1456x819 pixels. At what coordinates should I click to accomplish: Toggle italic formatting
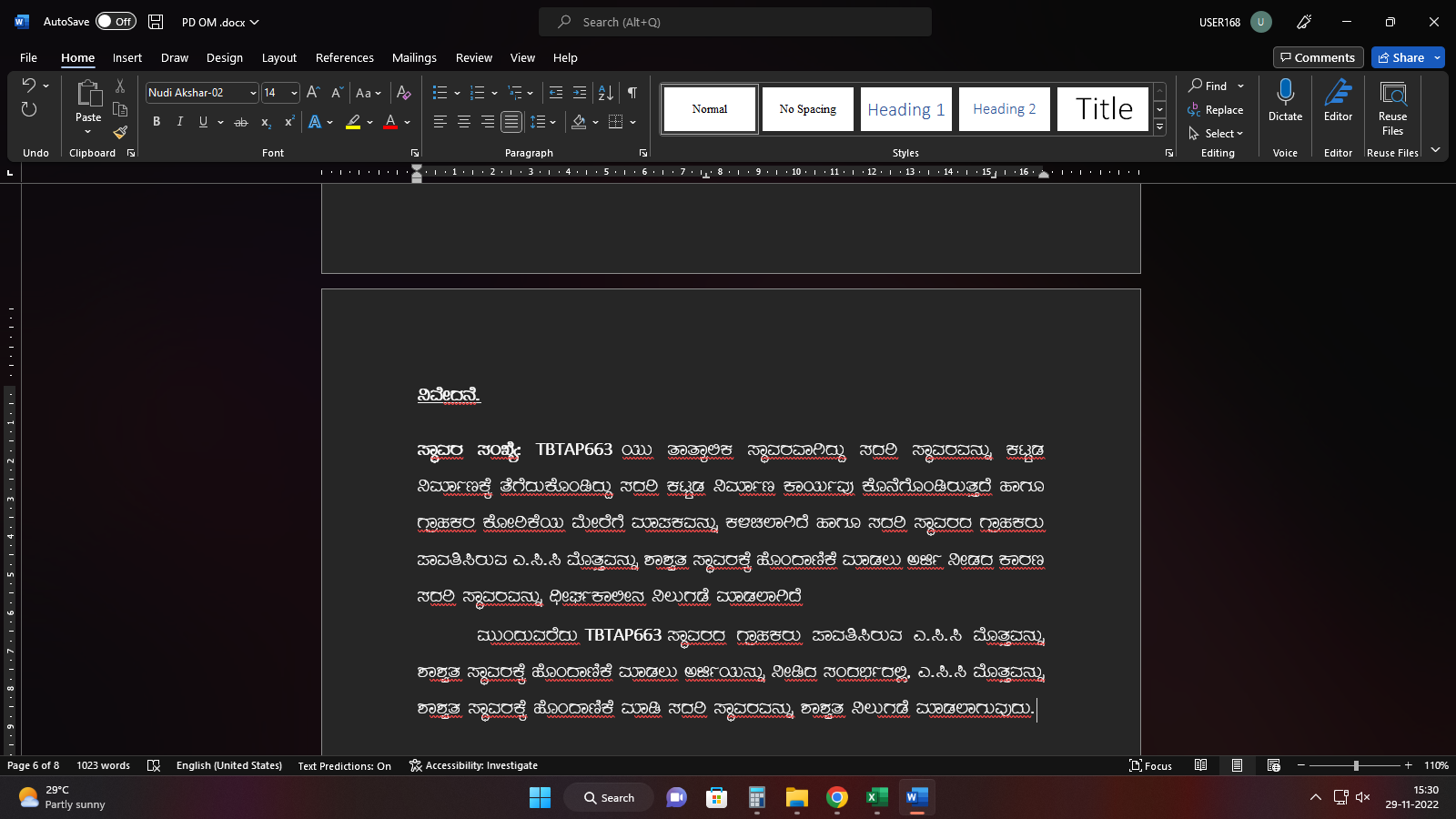(179, 122)
